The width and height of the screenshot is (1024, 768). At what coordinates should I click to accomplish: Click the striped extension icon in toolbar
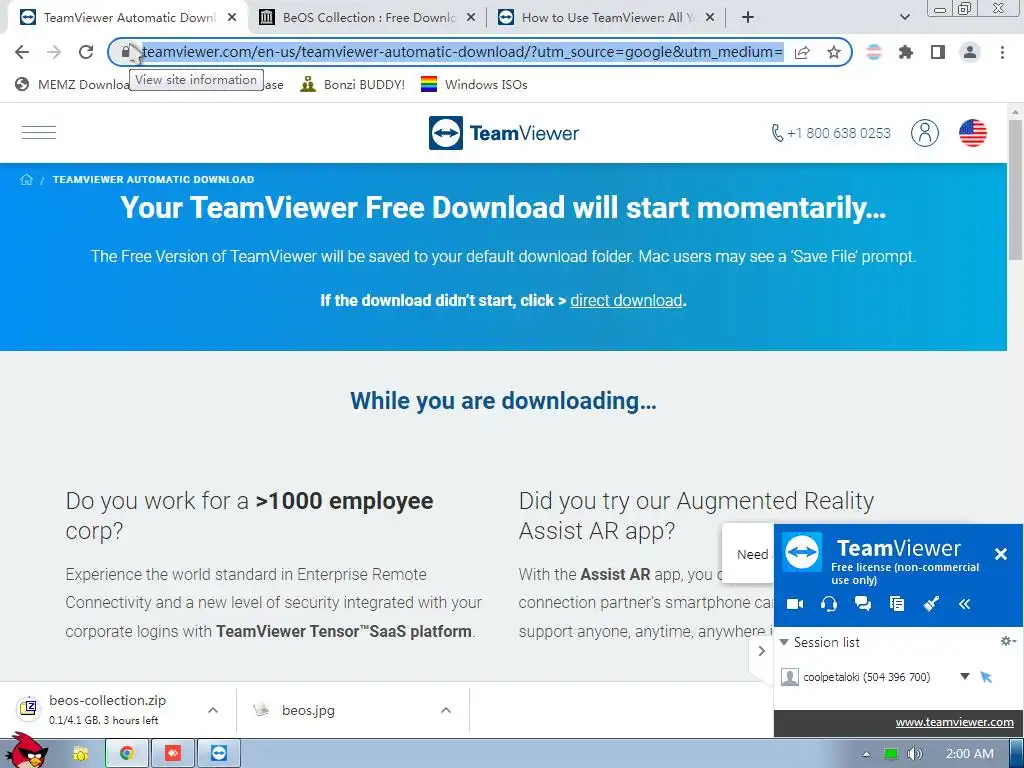[873, 52]
